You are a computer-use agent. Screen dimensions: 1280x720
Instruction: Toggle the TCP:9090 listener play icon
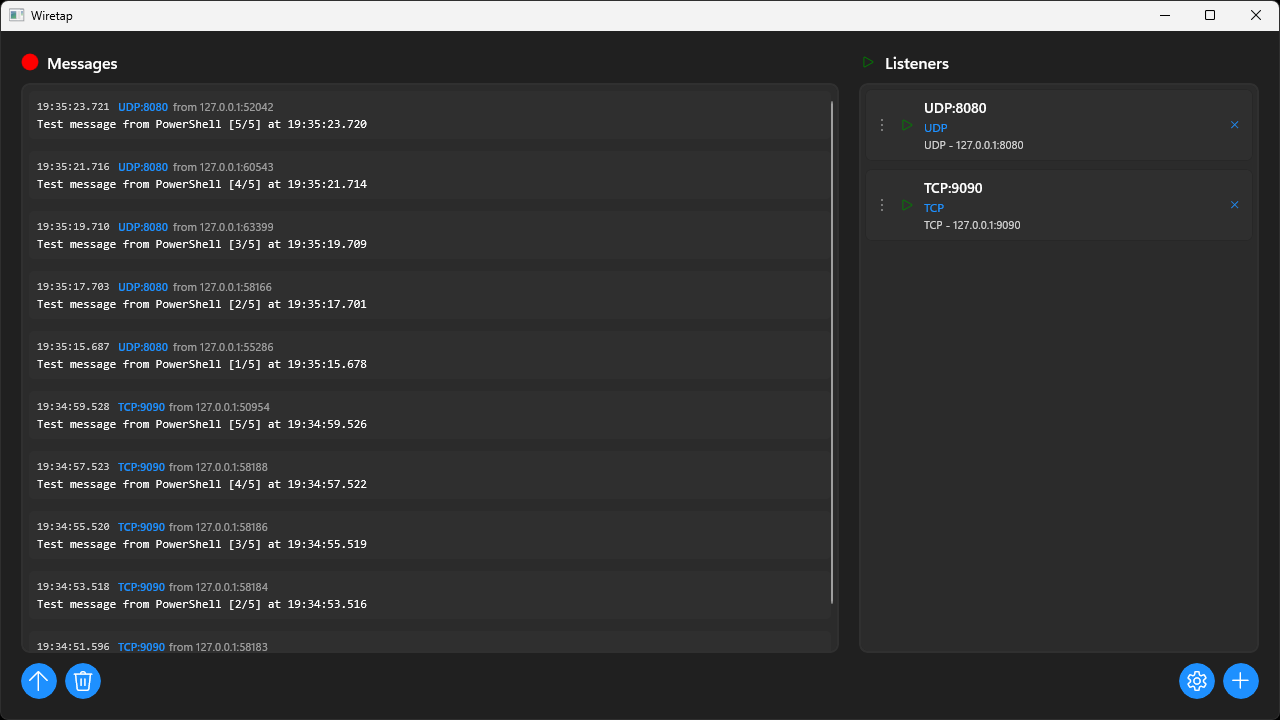[x=907, y=205]
